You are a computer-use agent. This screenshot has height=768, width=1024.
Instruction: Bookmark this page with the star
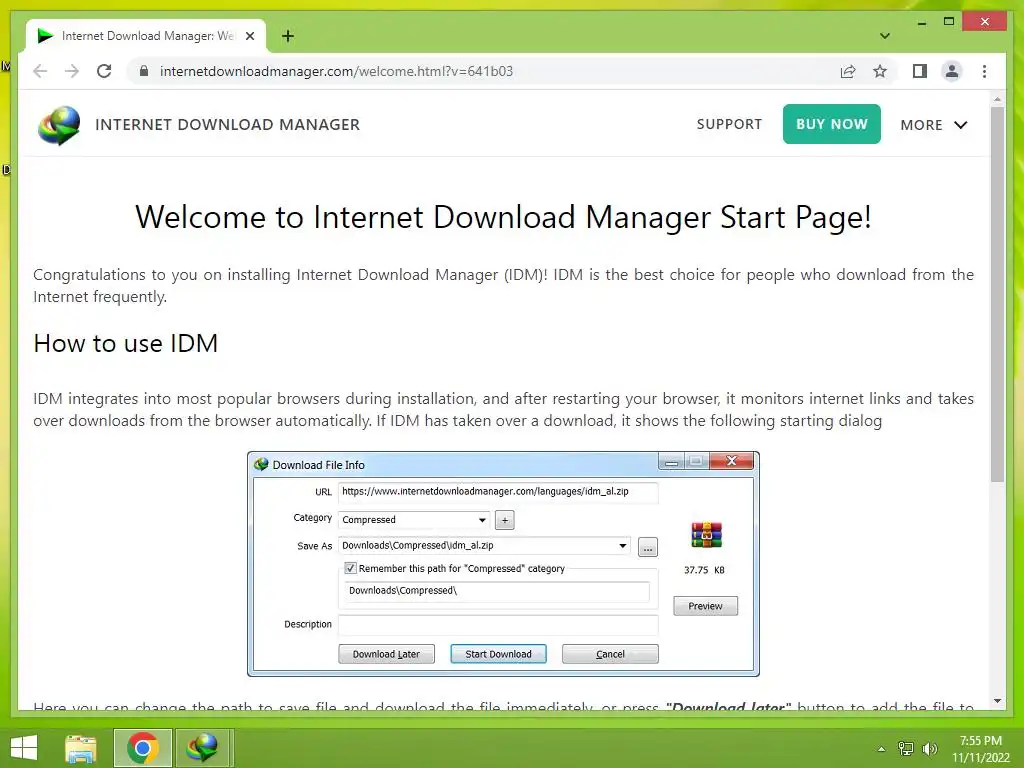click(880, 71)
